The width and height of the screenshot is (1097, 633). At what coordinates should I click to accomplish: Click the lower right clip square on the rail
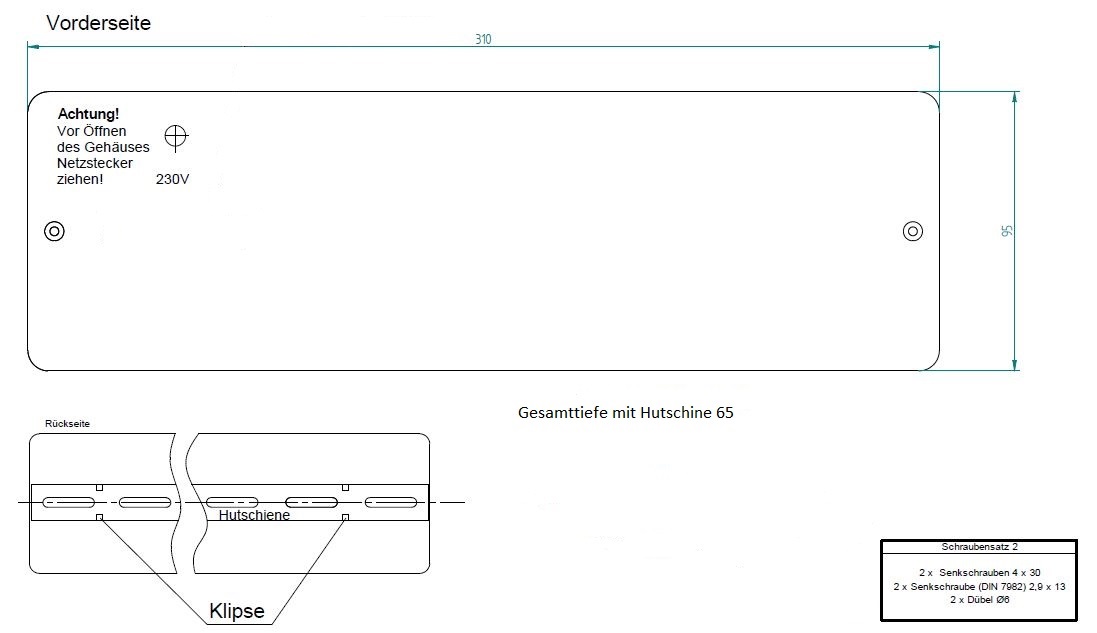345,517
